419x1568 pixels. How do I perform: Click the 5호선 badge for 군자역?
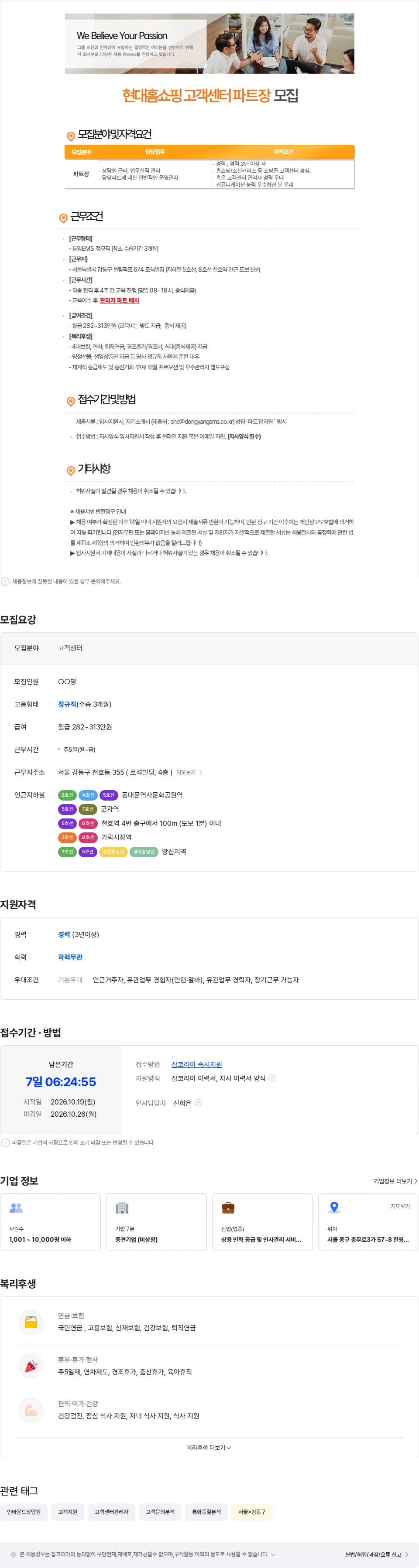(67, 809)
